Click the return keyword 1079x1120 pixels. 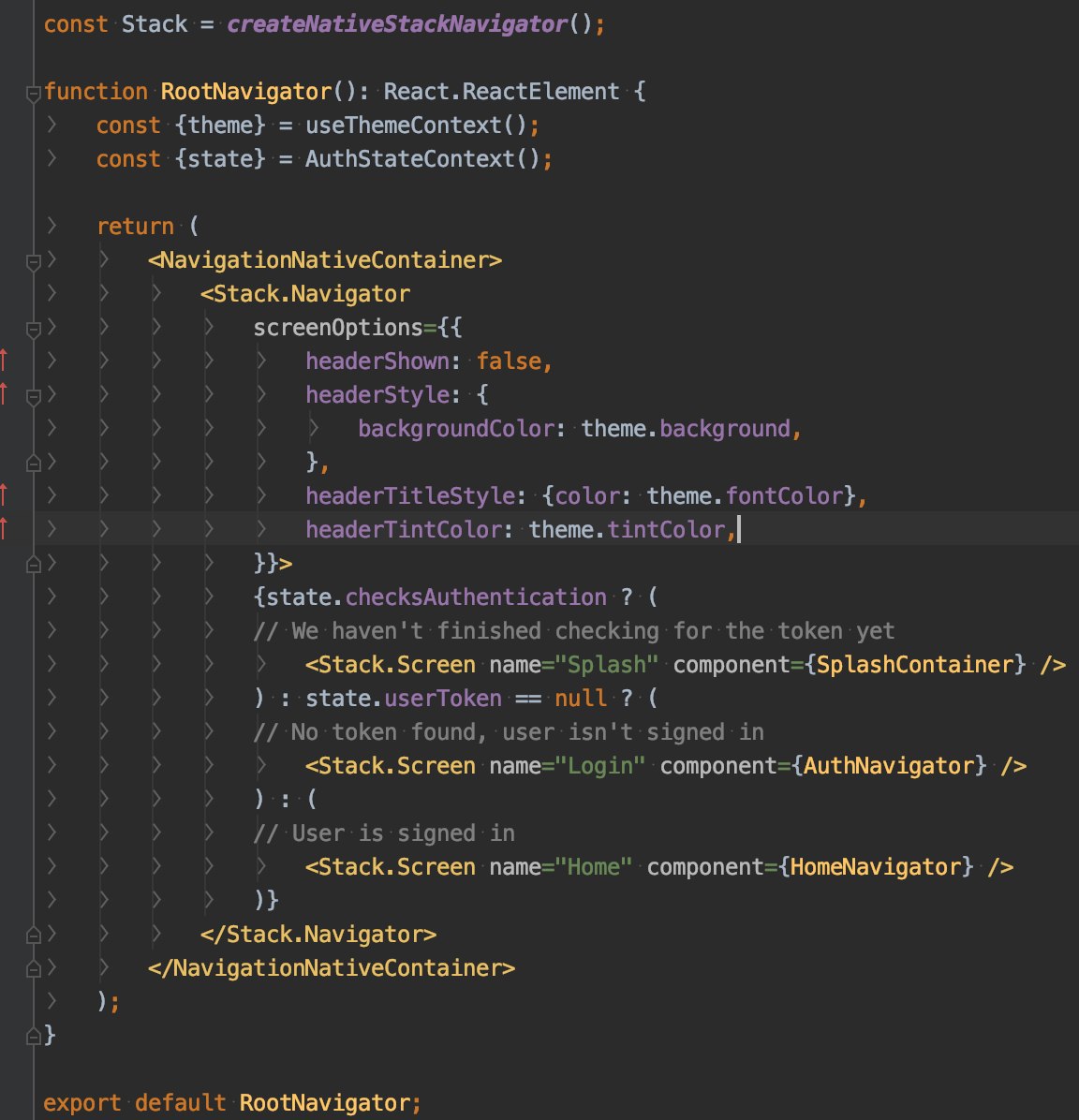[x=136, y=227]
